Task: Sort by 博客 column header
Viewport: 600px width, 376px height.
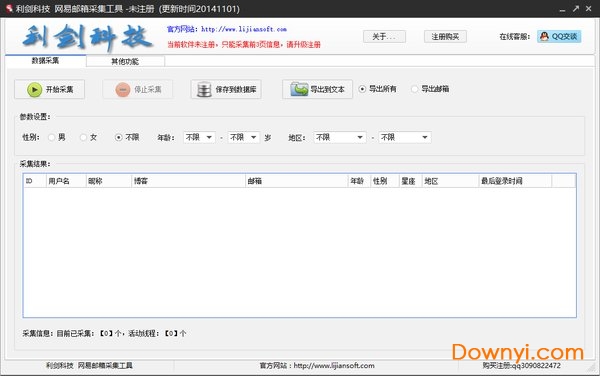Action: 188,181
